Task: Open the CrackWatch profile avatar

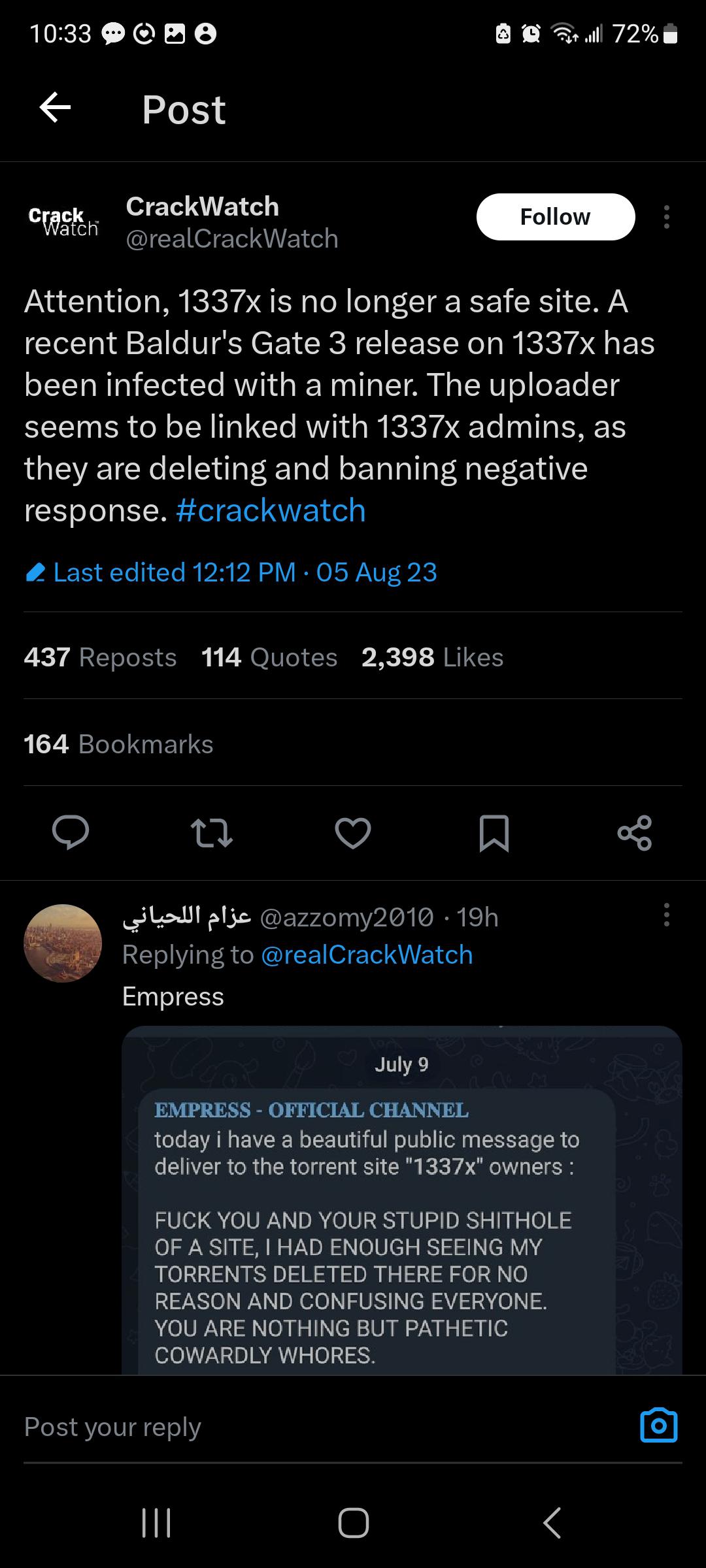Action: point(63,222)
